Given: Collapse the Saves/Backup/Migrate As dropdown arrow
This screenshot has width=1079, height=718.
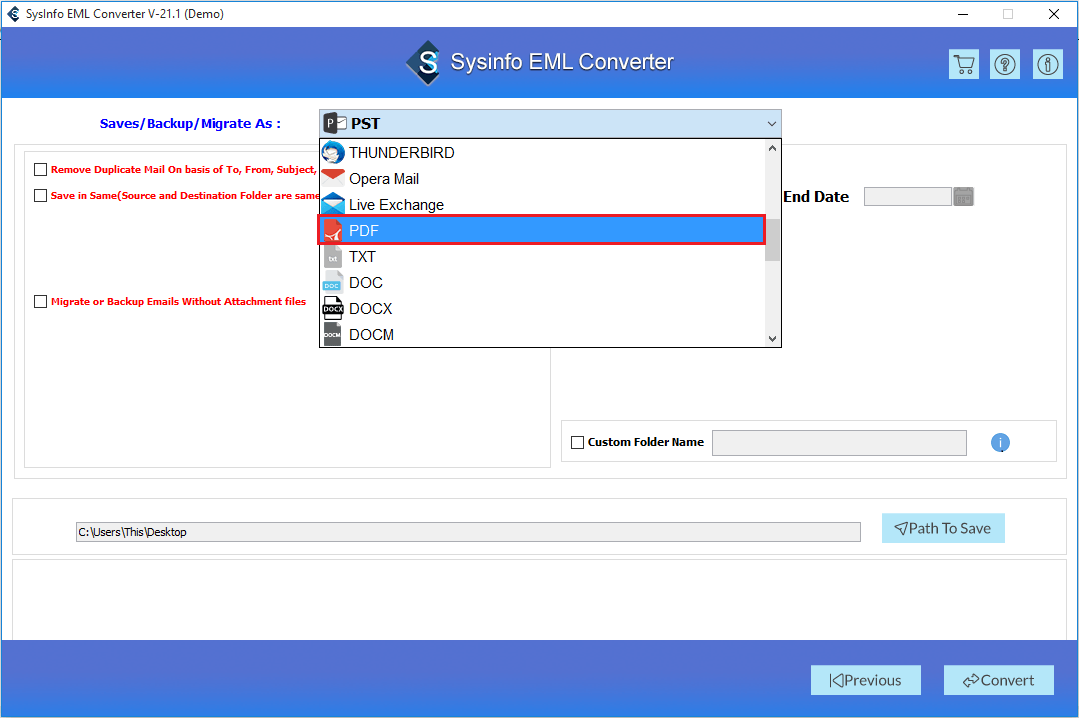Looking at the screenshot, I should [771, 124].
